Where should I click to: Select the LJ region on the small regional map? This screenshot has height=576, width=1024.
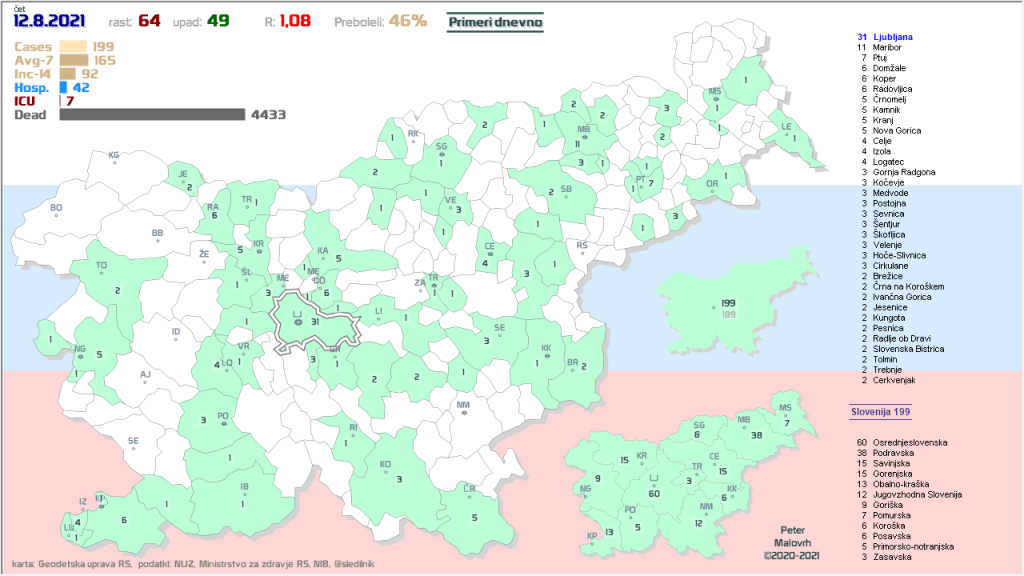click(654, 485)
